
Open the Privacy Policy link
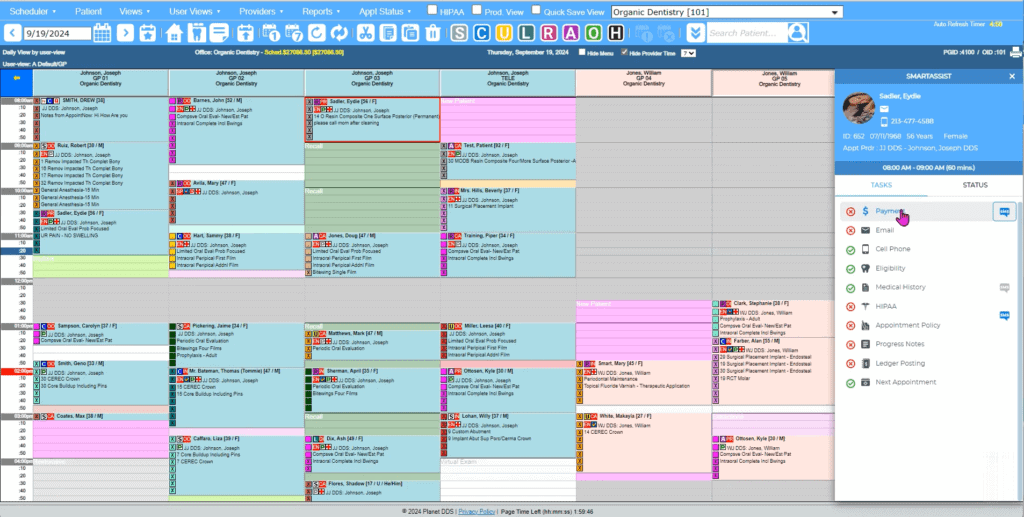pyautogui.click(x=476, y=510)
